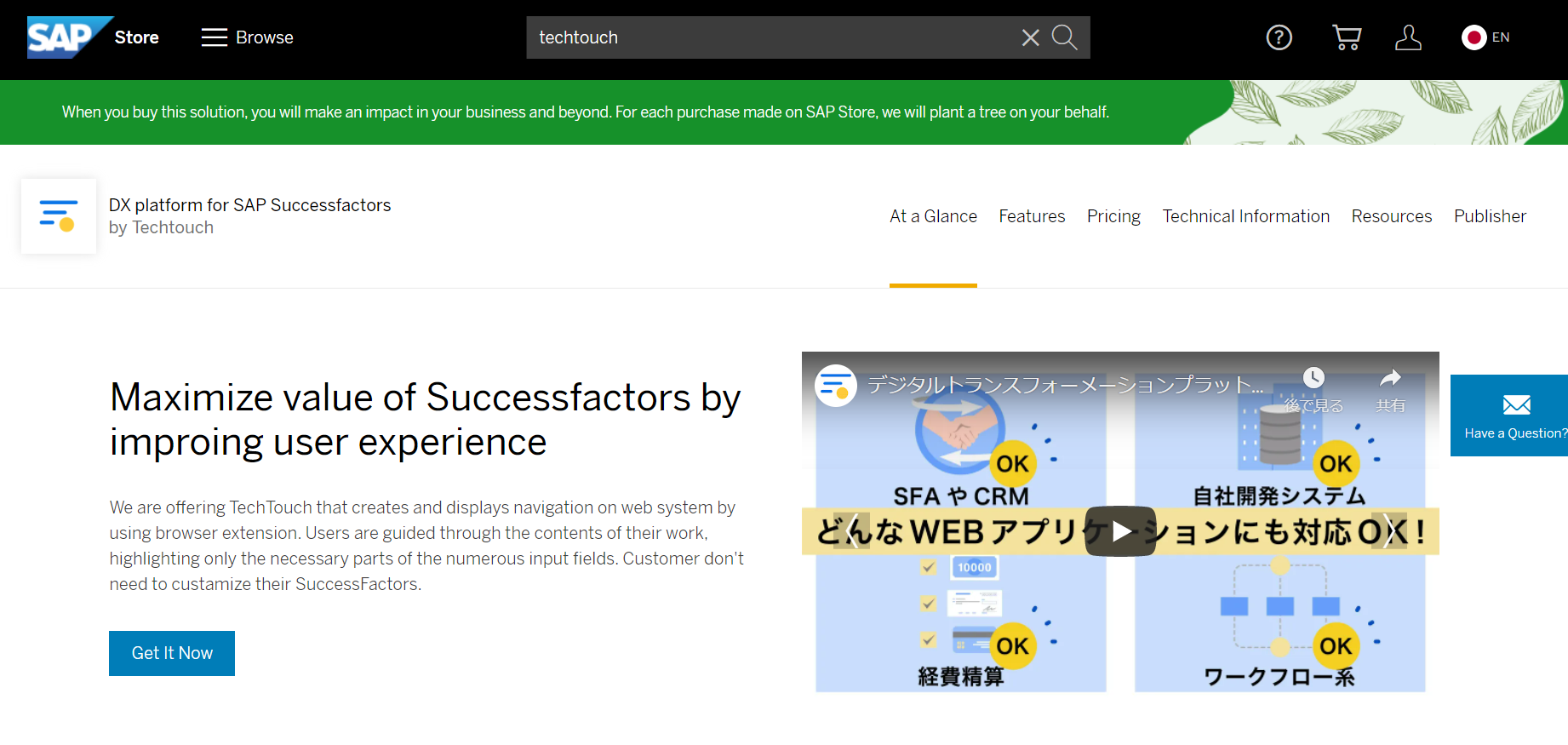This screenshot has width=1568, height=745.
Task: Open the Pricing tab
Action: point(1113,216)
